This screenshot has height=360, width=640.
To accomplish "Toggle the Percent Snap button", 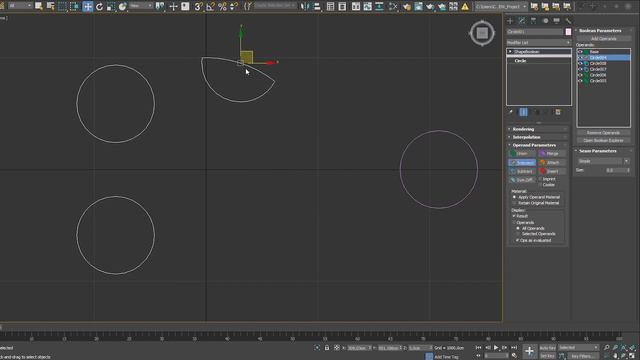I will pyautogui.click(x=222, y=7).
